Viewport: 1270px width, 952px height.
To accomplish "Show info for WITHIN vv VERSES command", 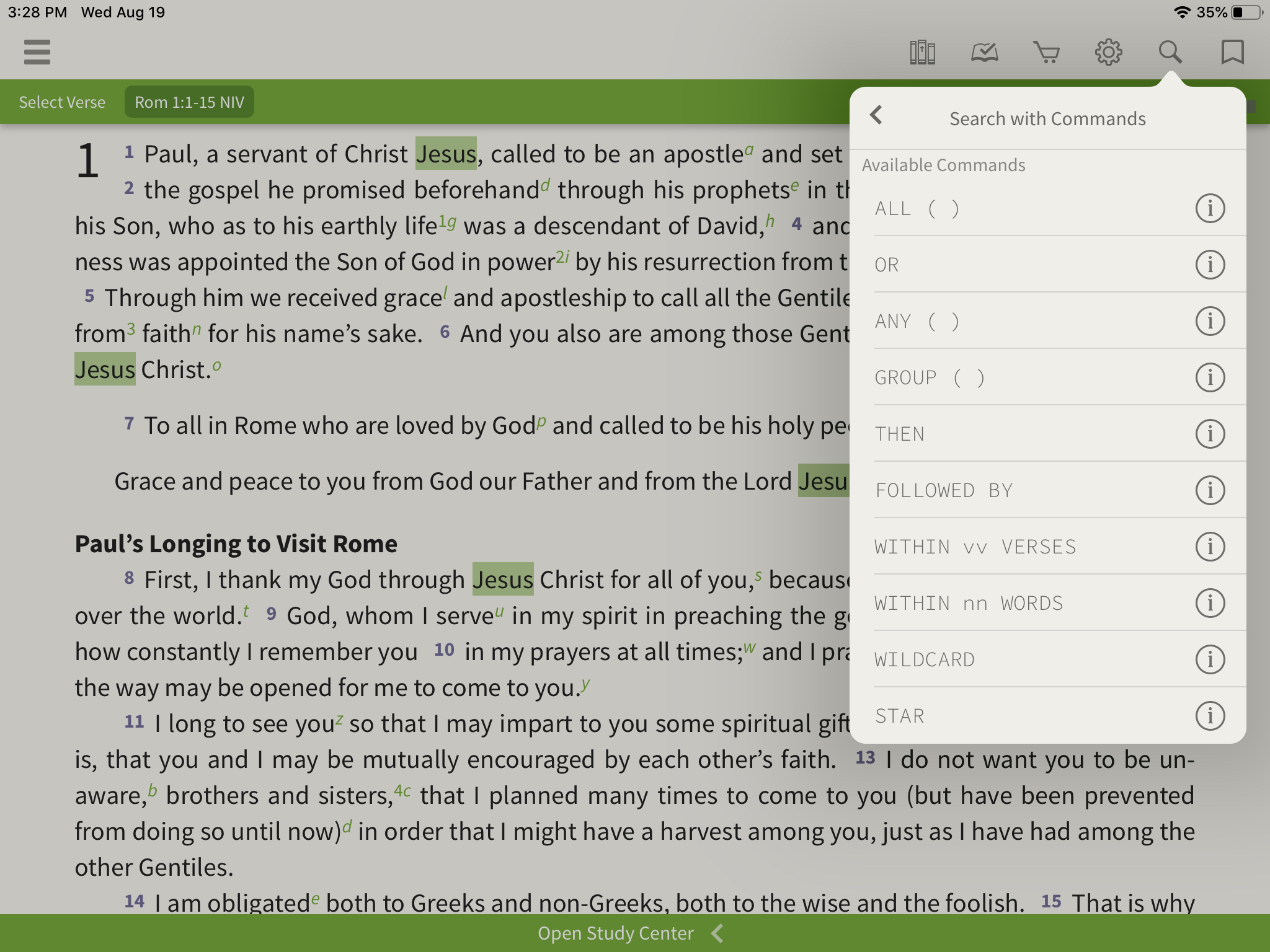I will click(1210, 547).
